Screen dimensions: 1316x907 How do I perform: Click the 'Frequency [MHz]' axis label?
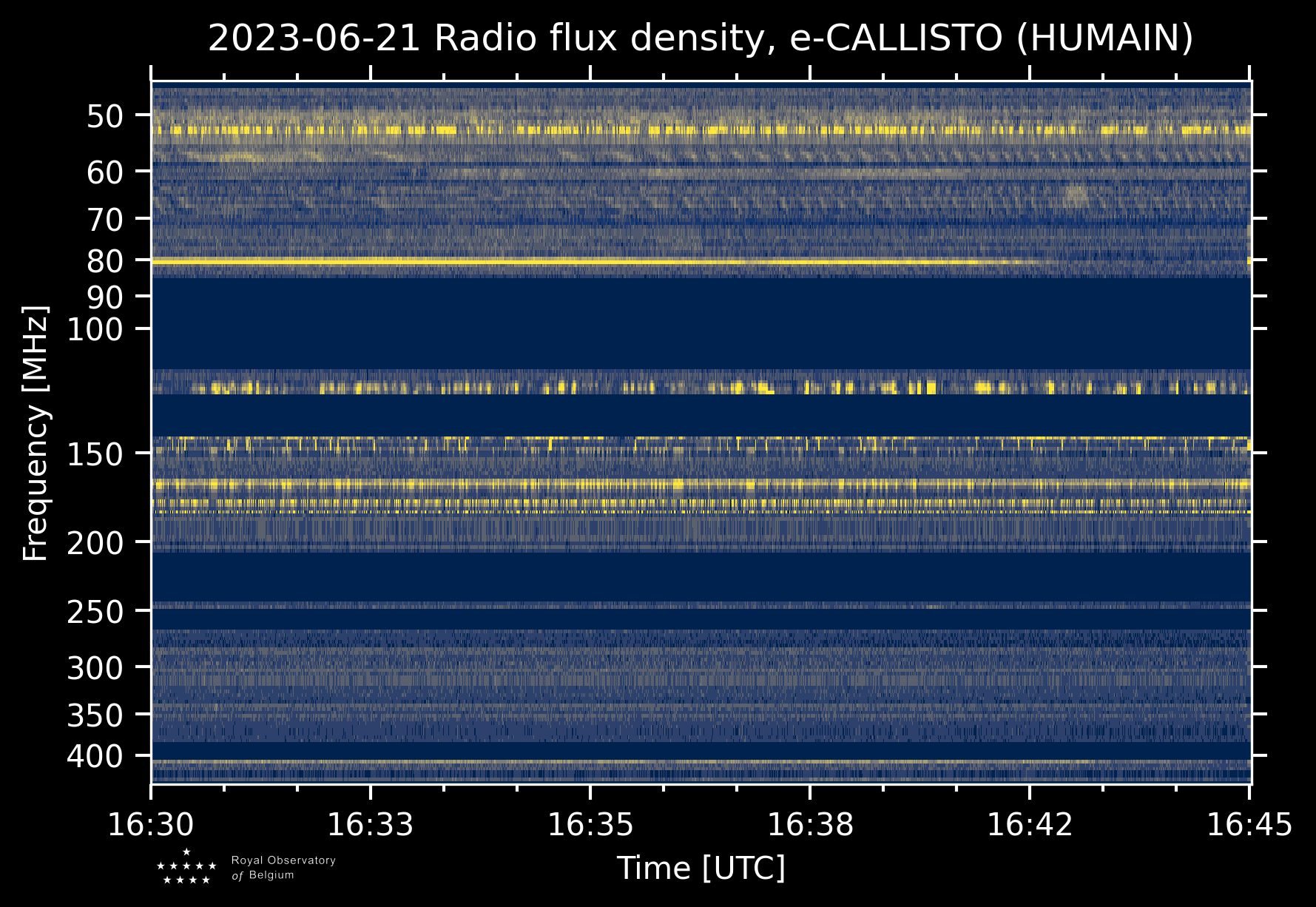(x=36, y=433)
